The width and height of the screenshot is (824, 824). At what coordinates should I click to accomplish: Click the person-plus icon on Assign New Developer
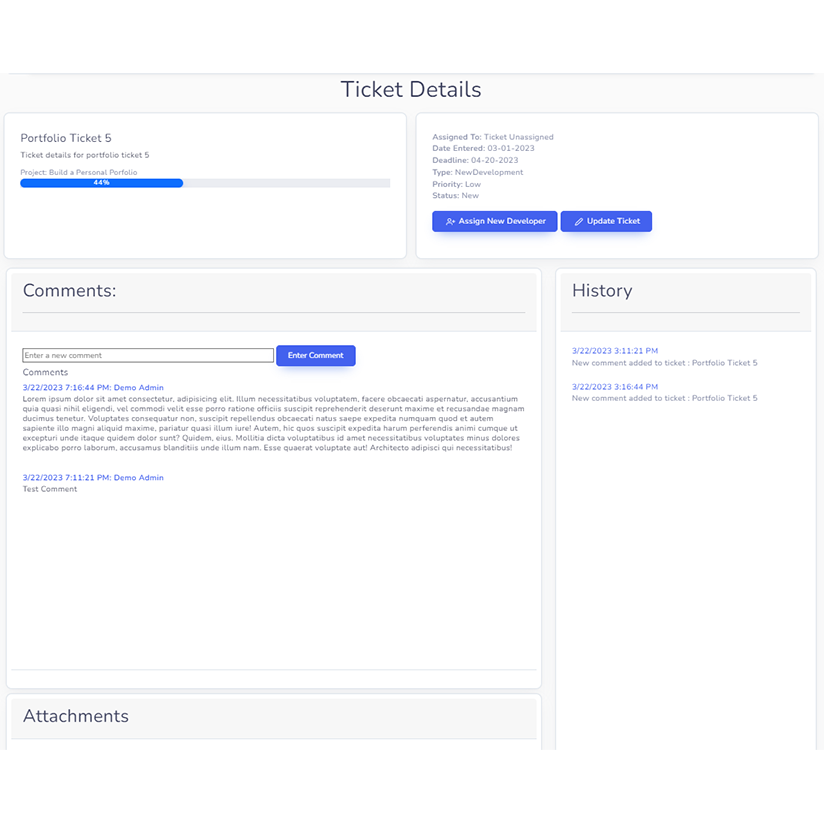[450, 222]
